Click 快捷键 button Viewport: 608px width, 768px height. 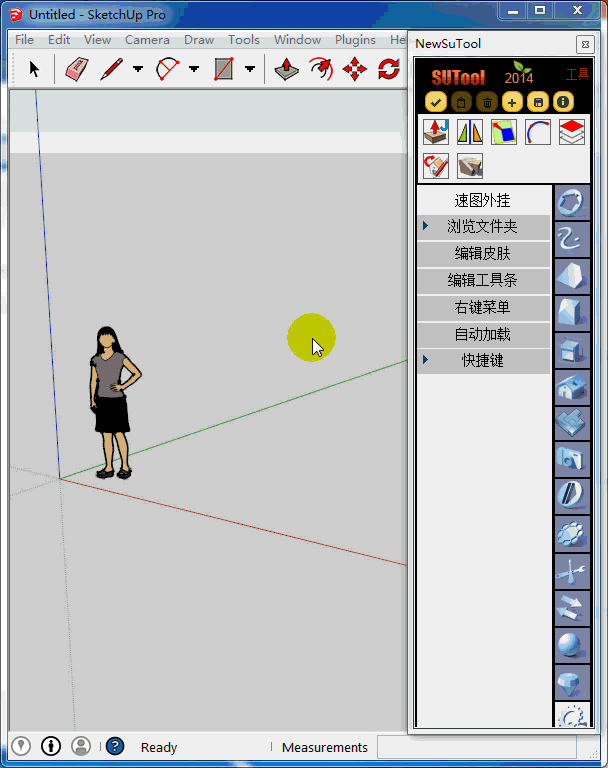coord(484,361)
